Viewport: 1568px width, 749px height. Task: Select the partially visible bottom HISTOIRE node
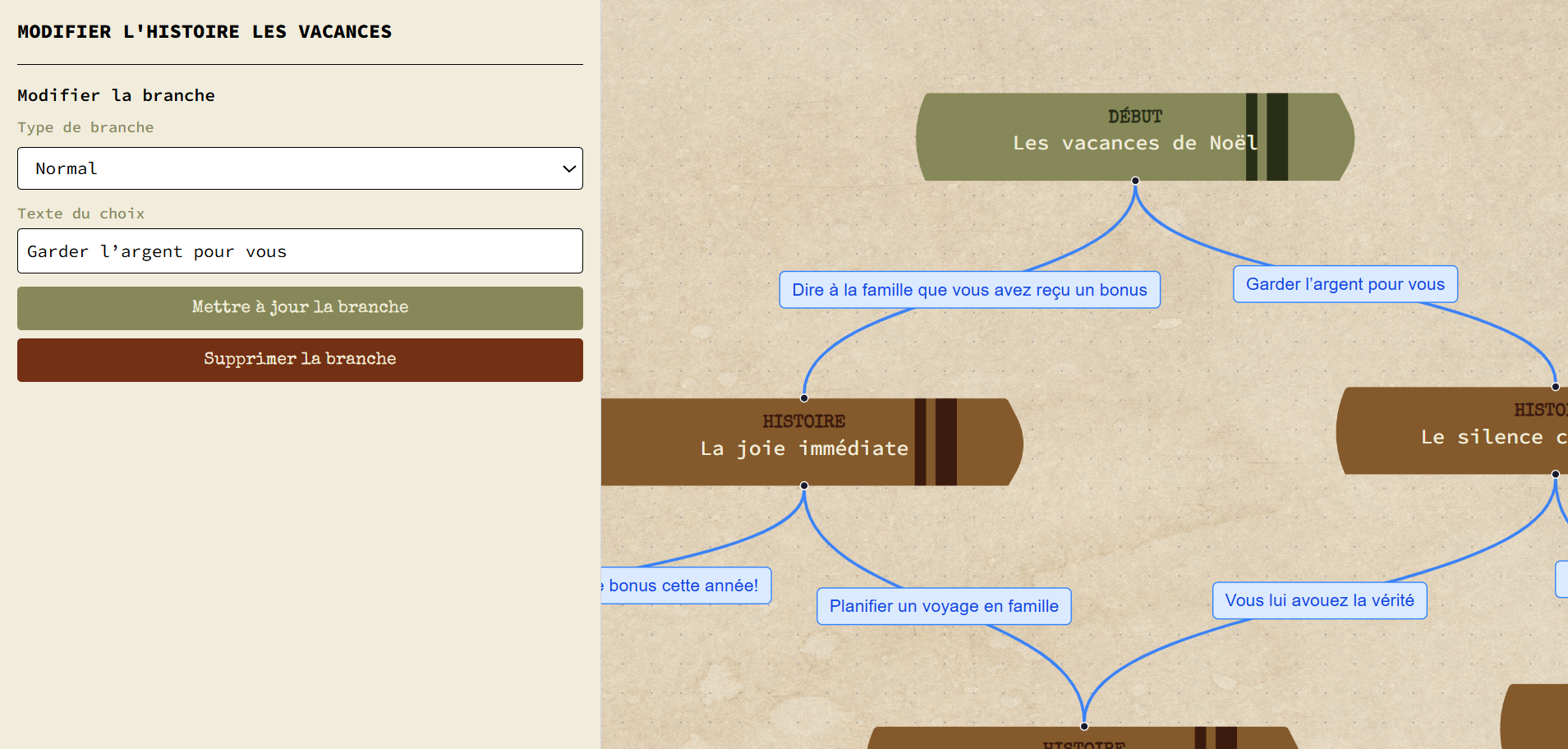tap(1084, 739)
